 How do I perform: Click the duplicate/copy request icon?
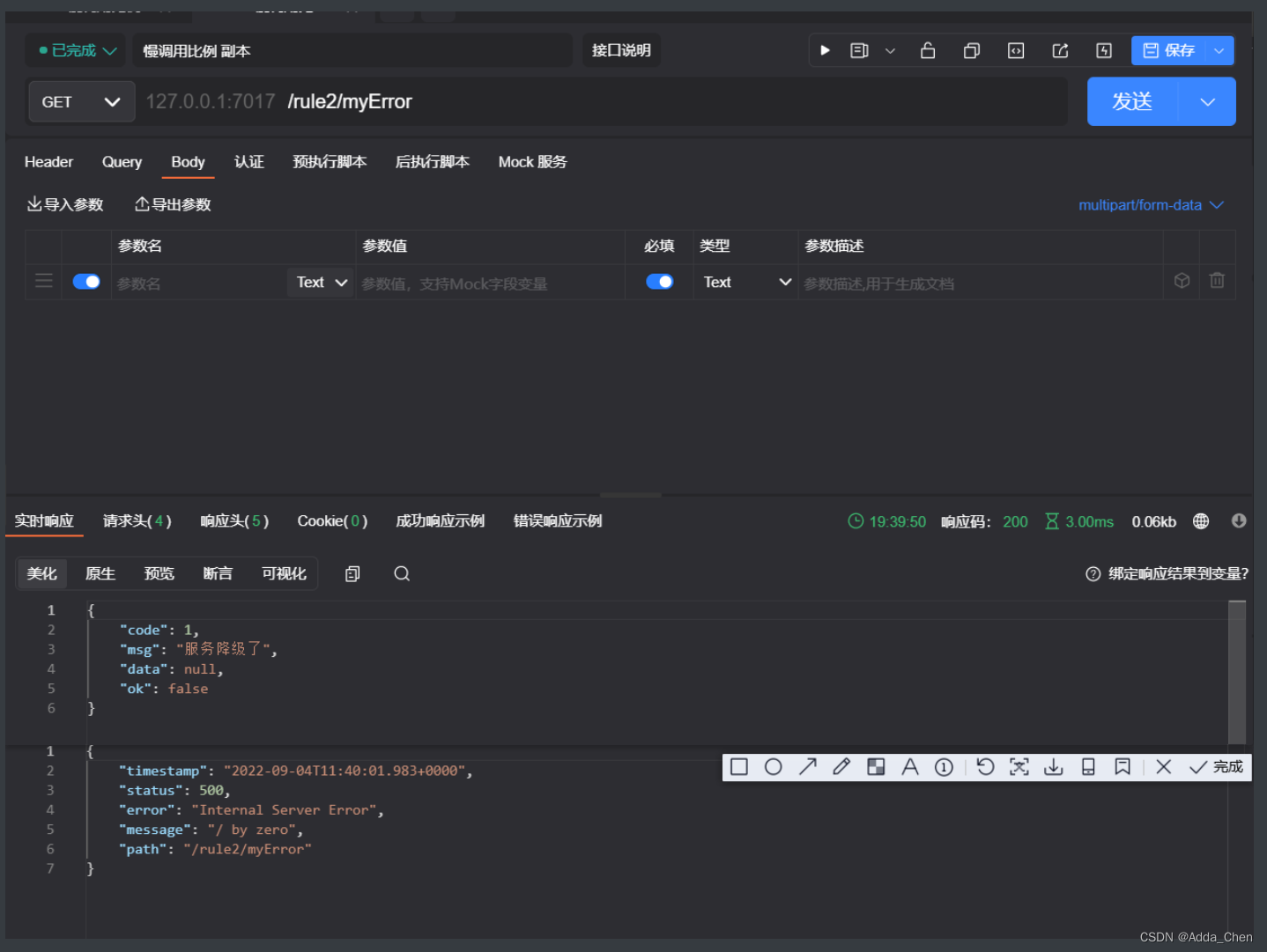pos(971,50)
